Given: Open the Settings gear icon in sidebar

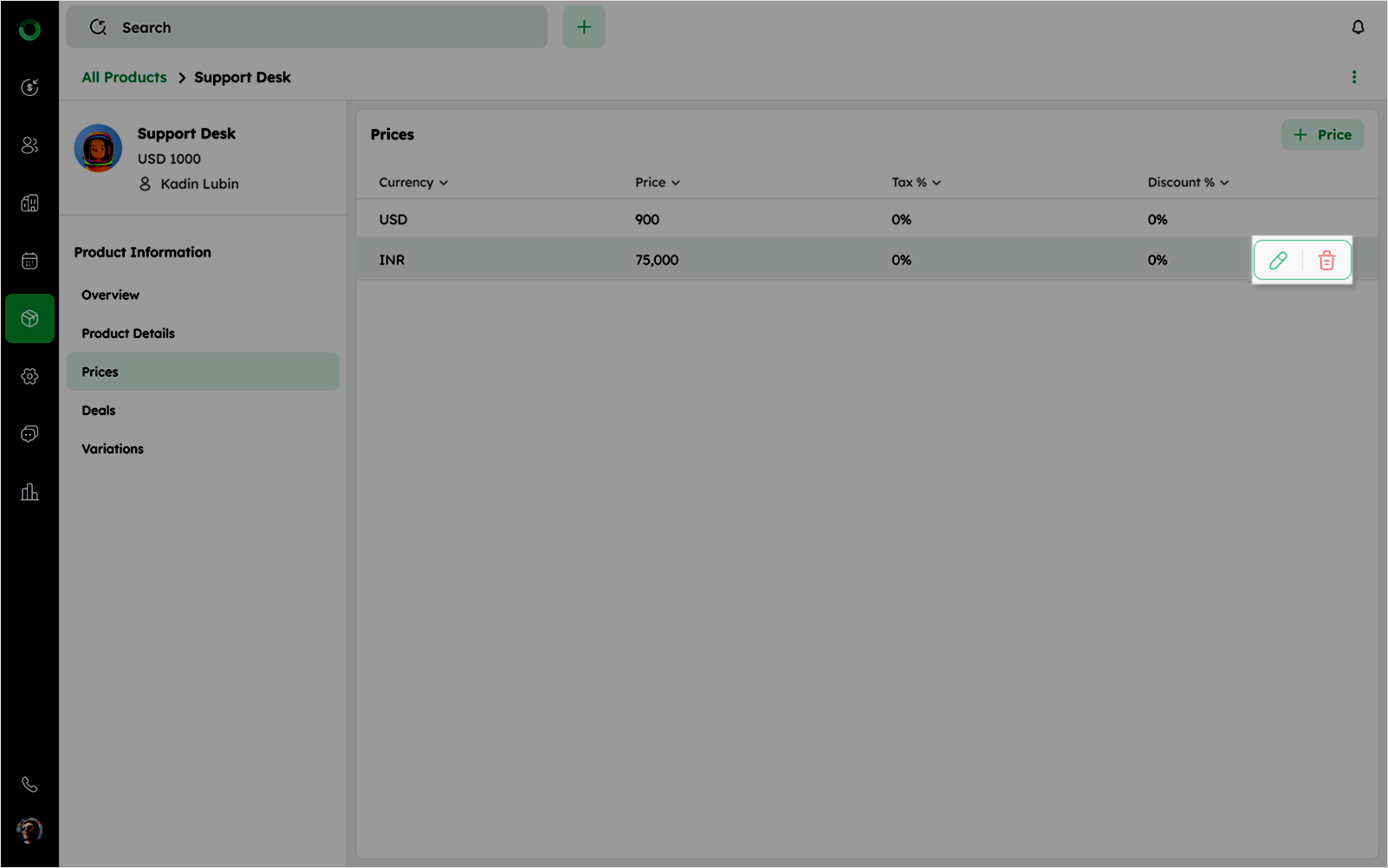Looking at the screenshot, I should tap(29, 376).
